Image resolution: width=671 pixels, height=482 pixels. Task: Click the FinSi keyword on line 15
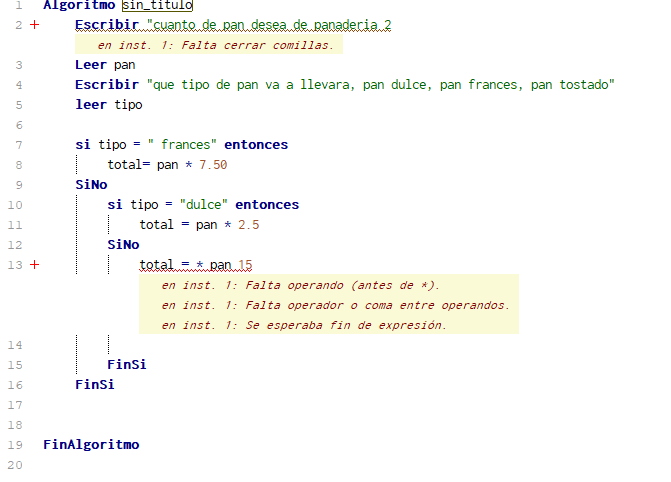click(x=127, y=365)
